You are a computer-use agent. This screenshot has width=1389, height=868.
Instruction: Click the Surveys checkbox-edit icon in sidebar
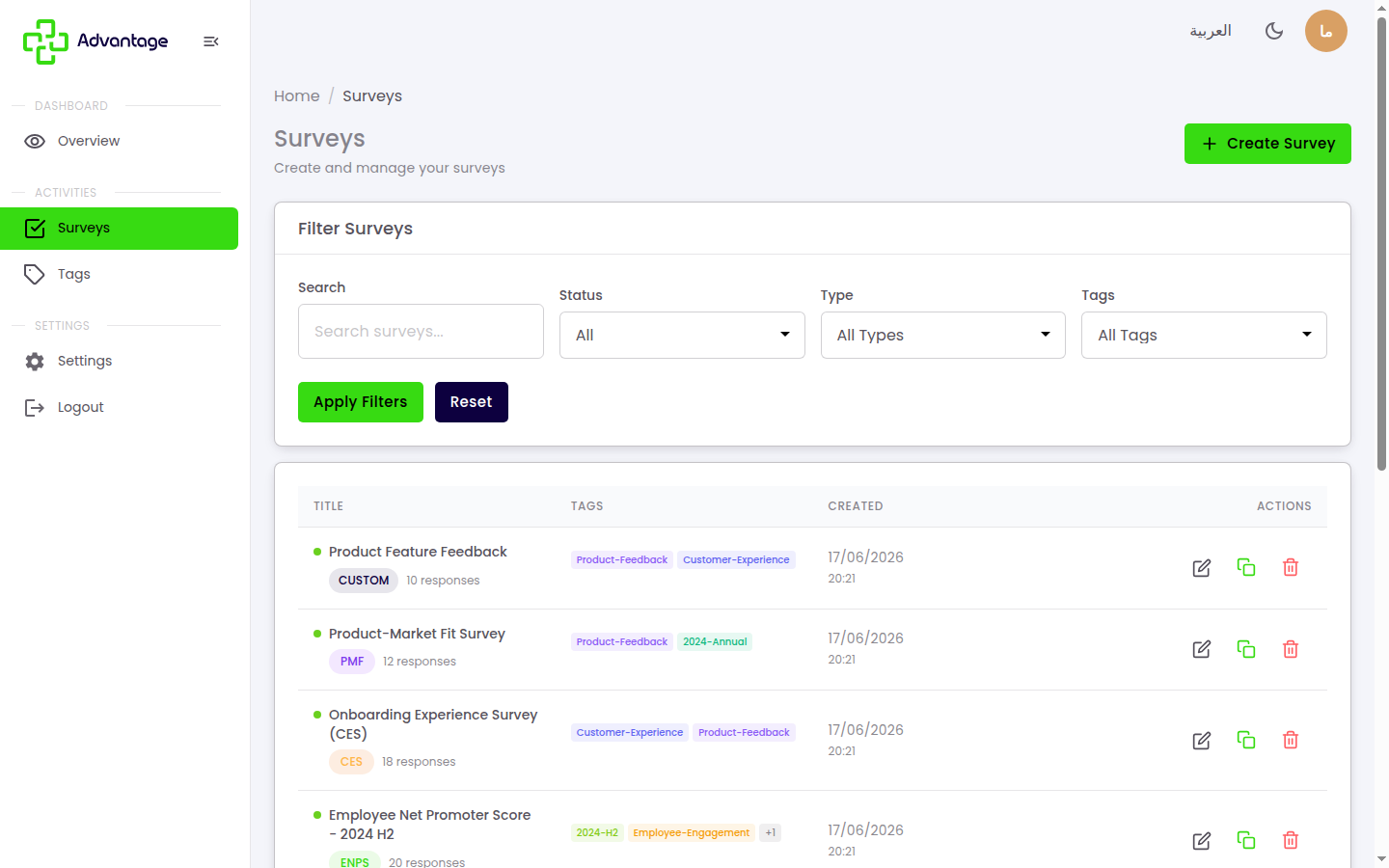pos(35,229)
